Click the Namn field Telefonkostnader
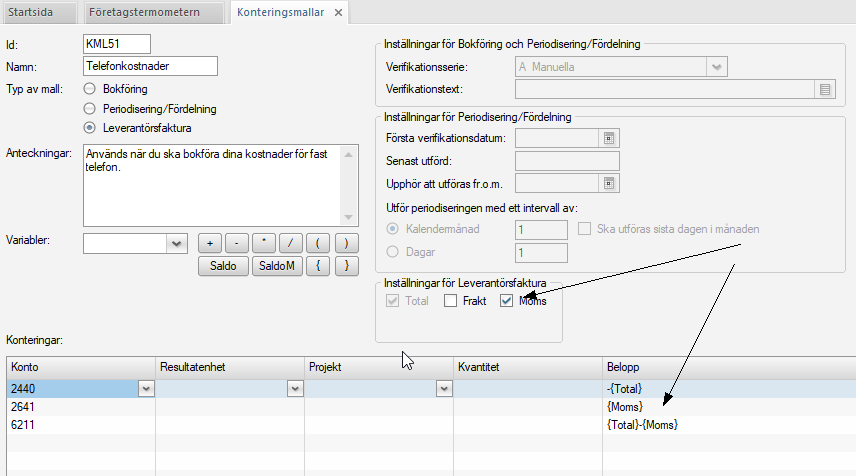Image resolution: width=856 pixels, height=476 pixels. pos(150,66)
